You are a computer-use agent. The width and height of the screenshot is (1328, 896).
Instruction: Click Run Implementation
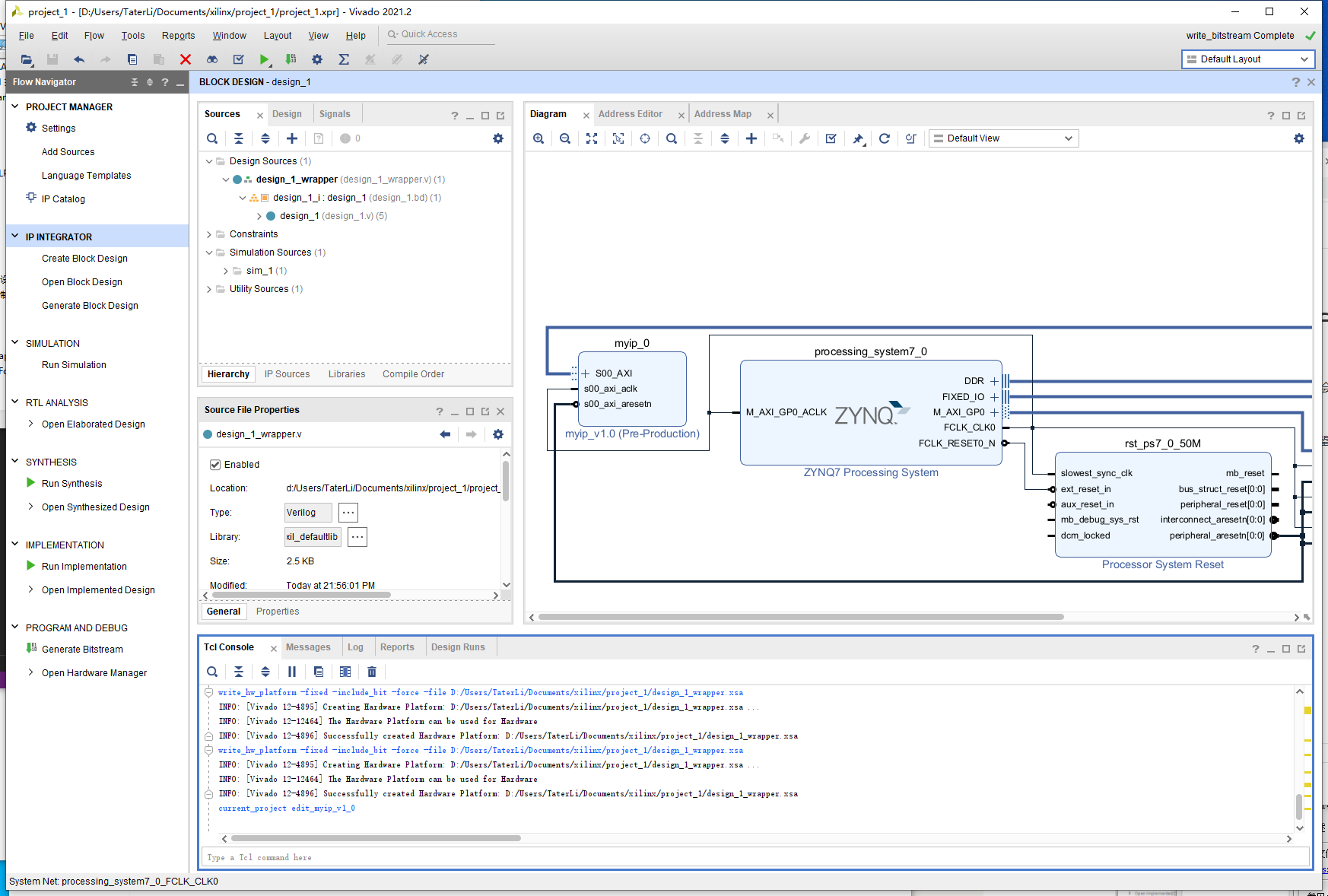[x=84, y=567]
